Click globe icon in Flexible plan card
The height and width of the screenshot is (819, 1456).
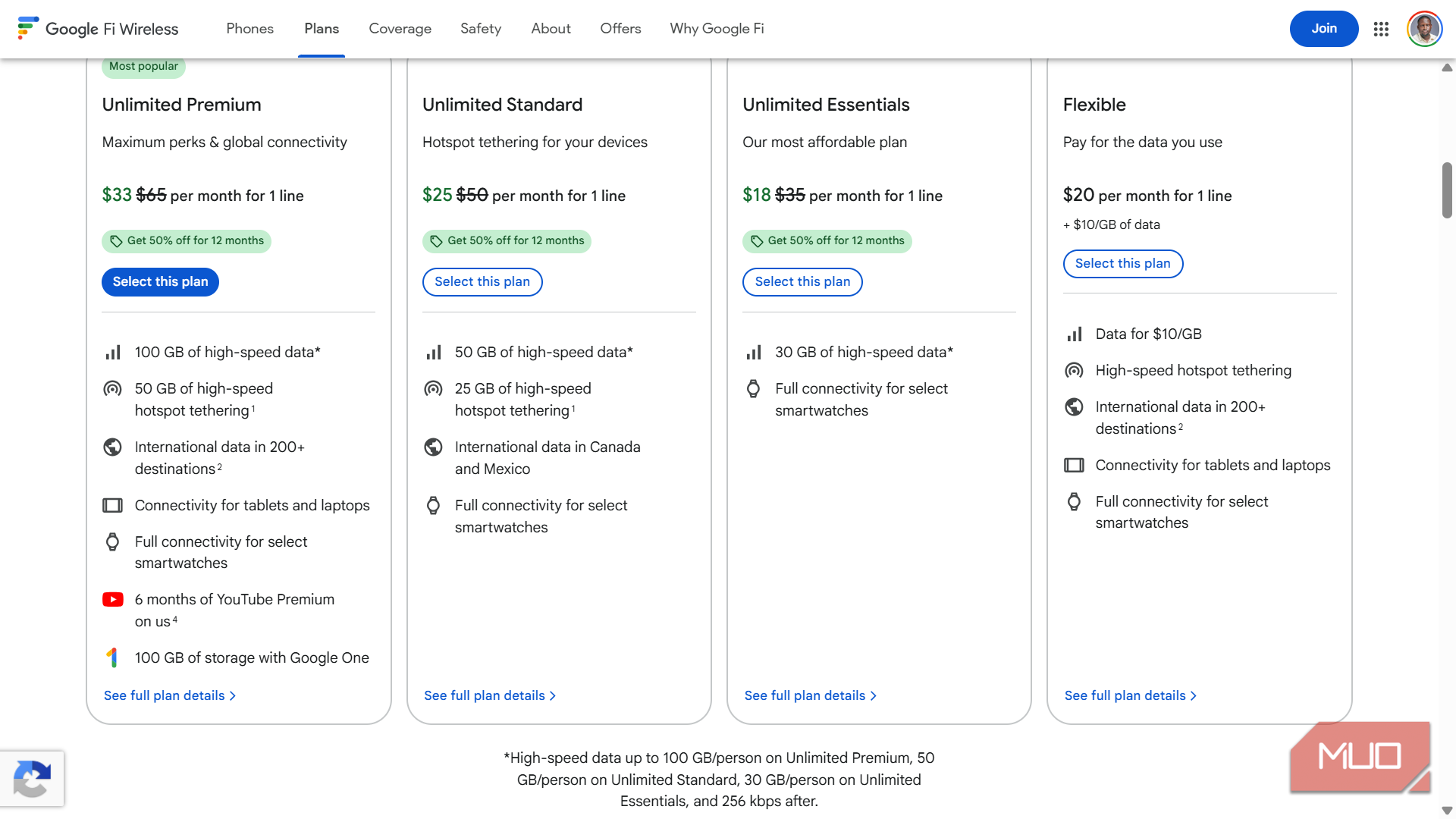[1074, 407]
